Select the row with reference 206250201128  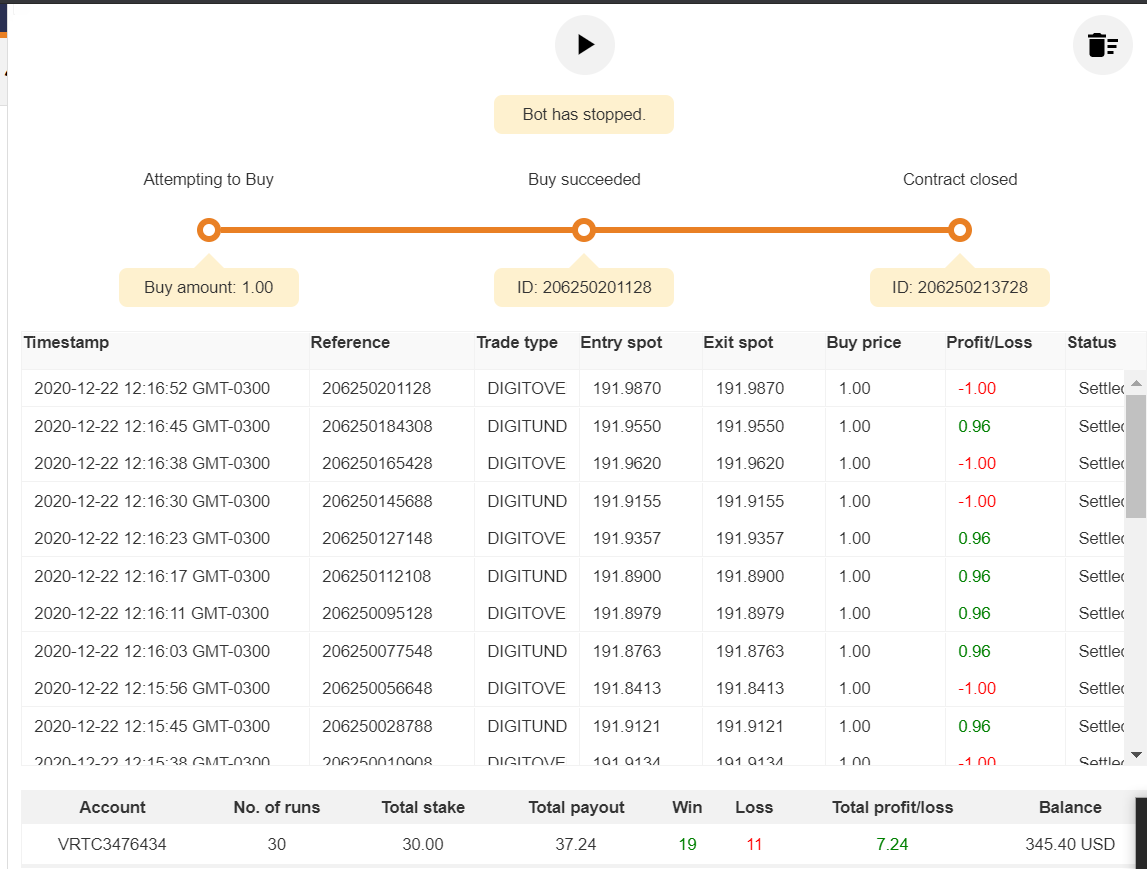click(574, 388)
